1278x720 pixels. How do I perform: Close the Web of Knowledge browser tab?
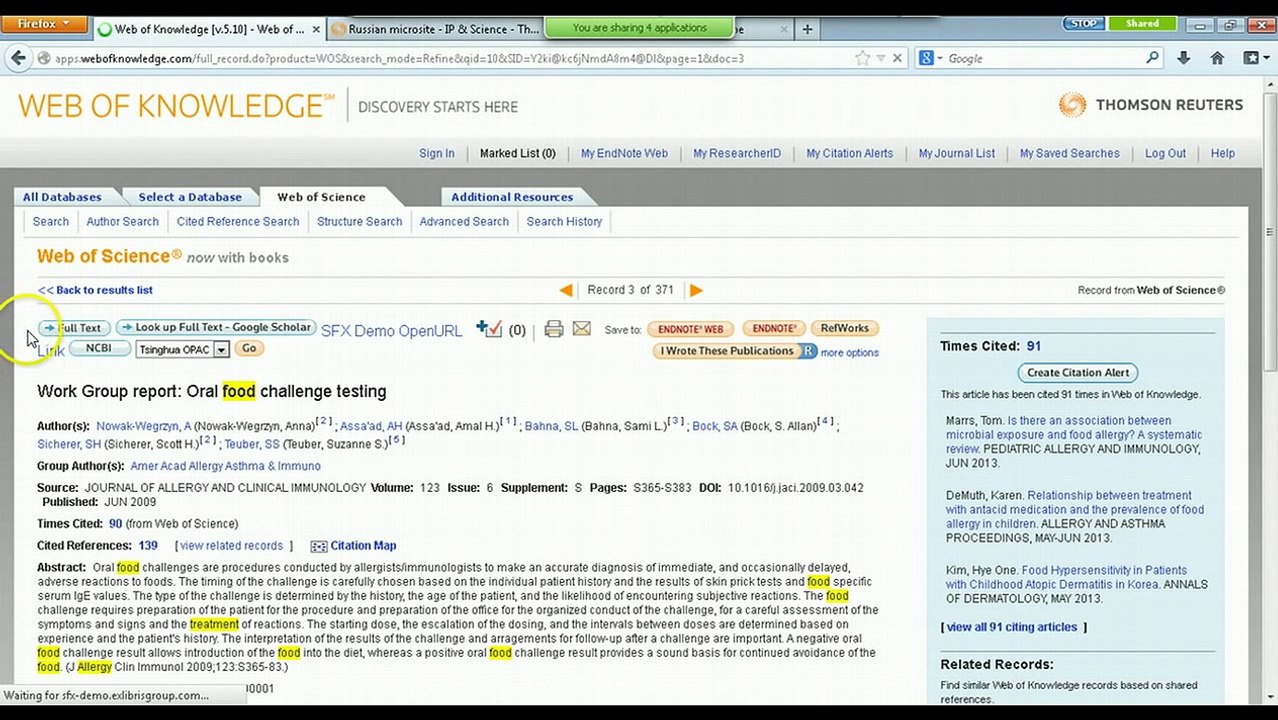point(316,29)
